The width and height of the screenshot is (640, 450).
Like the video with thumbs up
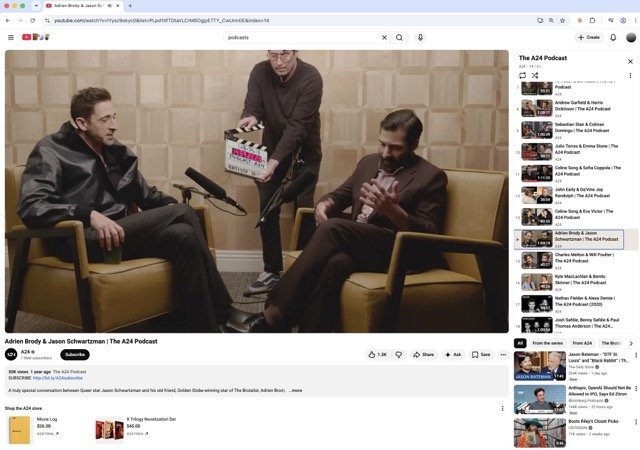tap(378, 354)
